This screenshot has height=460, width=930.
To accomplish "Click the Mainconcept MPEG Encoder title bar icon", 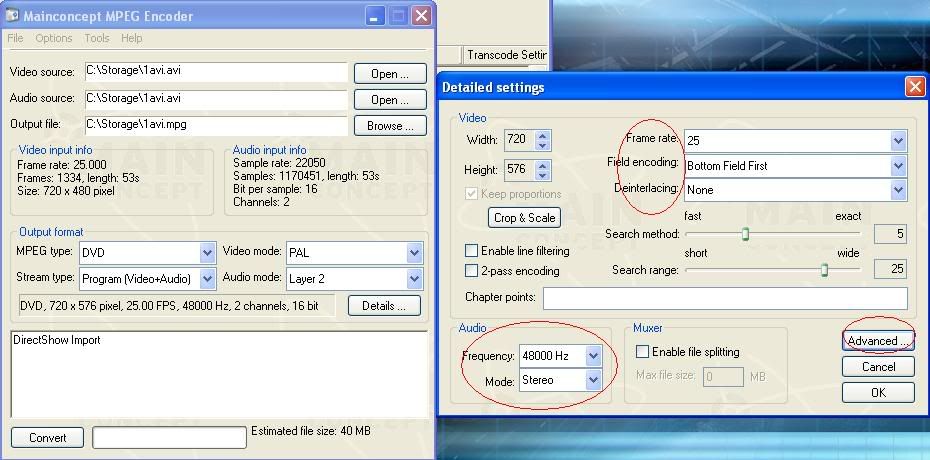I will point(11,15).
